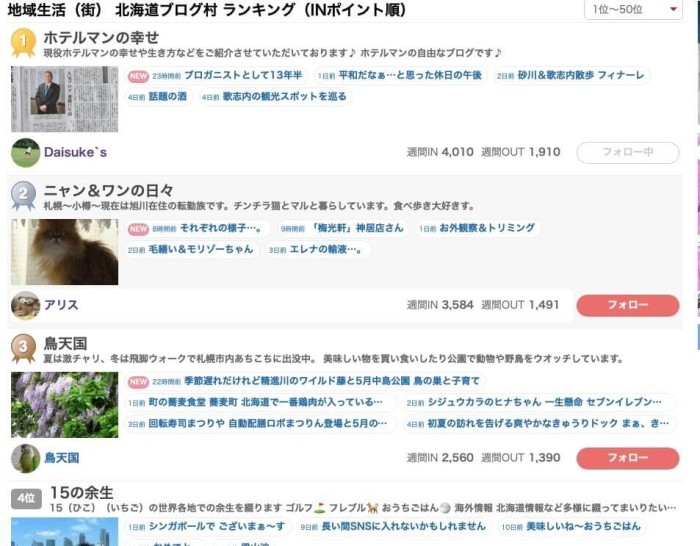Follow アリス with the red フォロー button
This screenshot has width=700, height=546.
tap(628, 305)
